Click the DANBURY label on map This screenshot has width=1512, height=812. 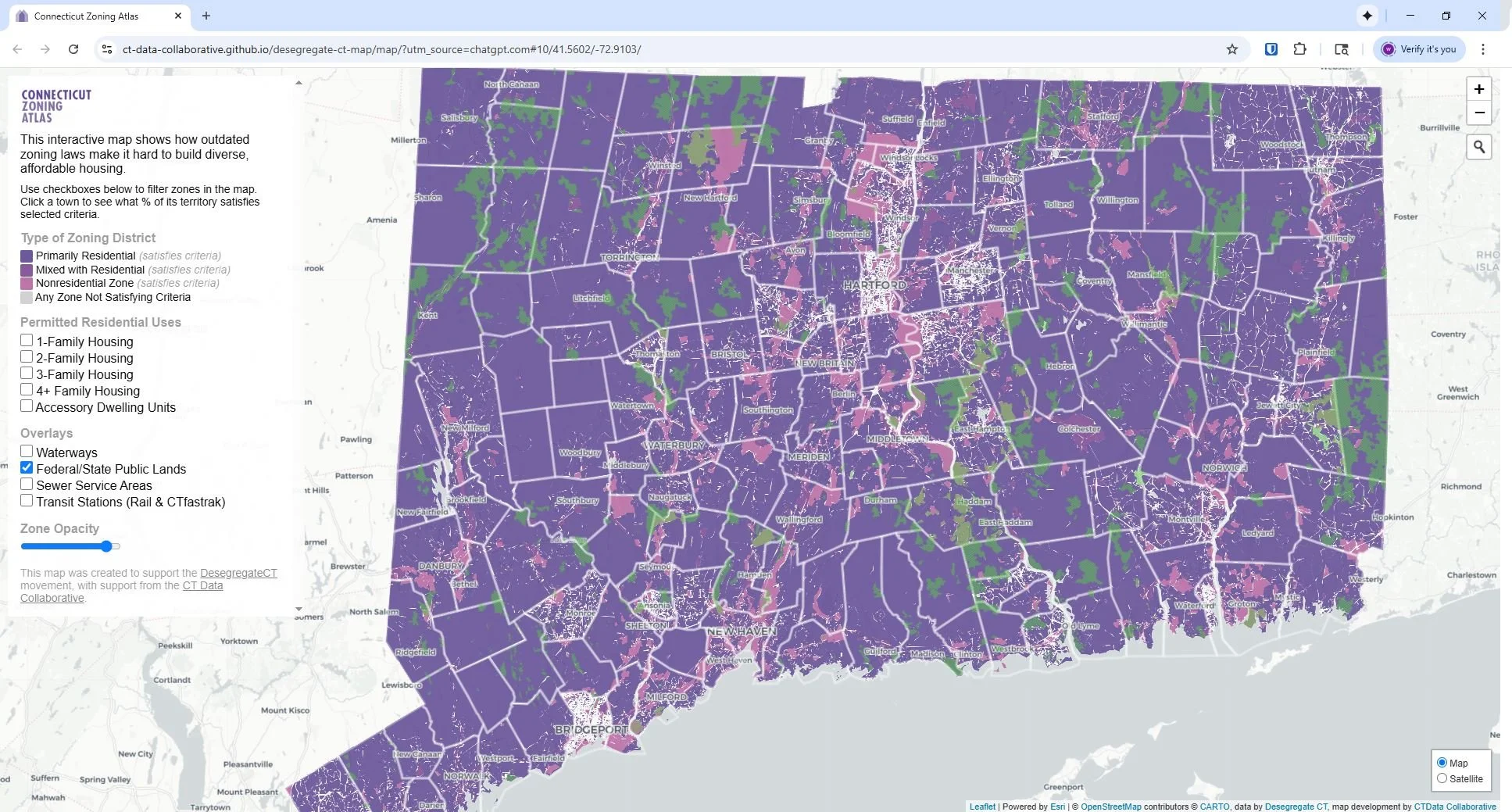[441, 566]
